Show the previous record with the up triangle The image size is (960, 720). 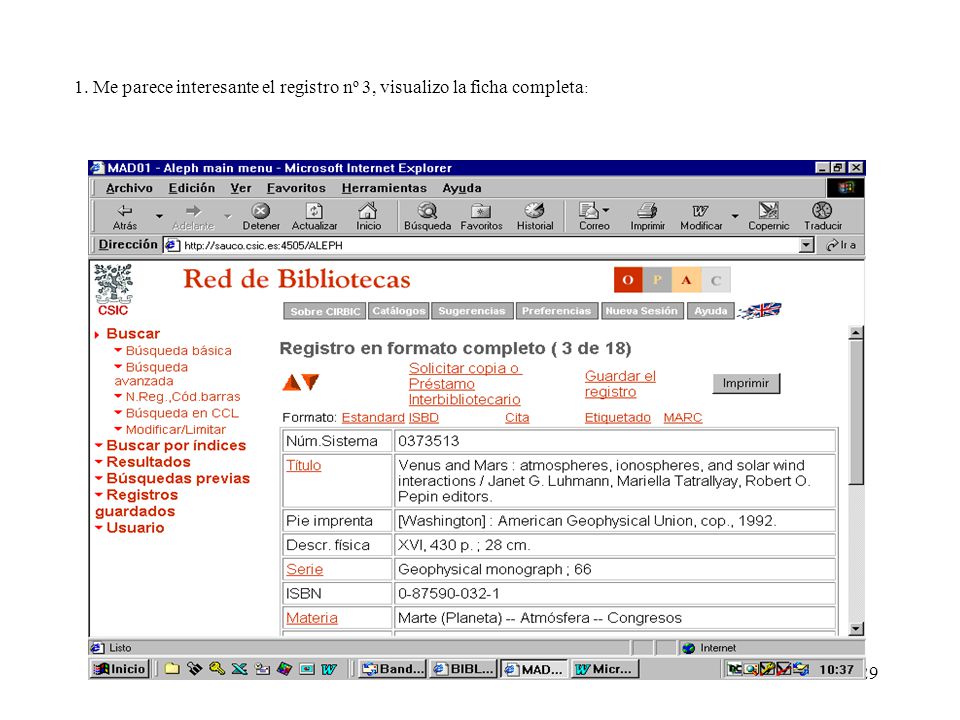tap(291, 383)
